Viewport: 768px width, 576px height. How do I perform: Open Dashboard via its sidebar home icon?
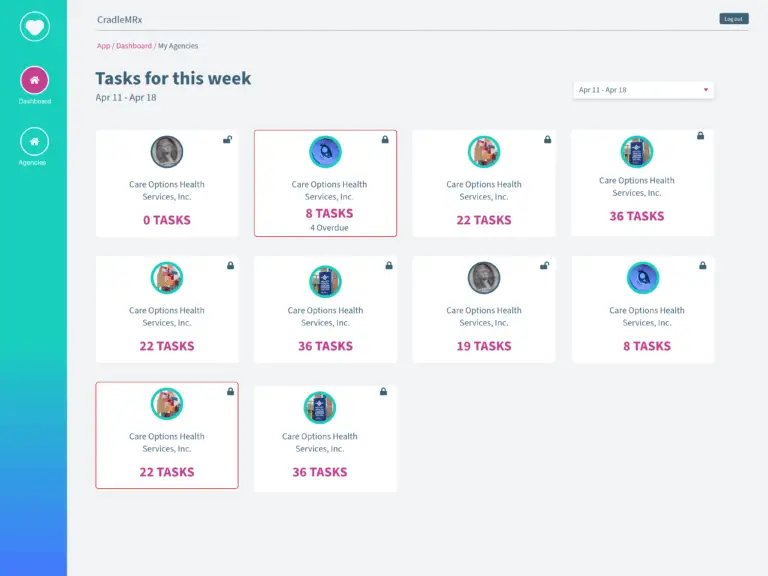coord(34,80)
